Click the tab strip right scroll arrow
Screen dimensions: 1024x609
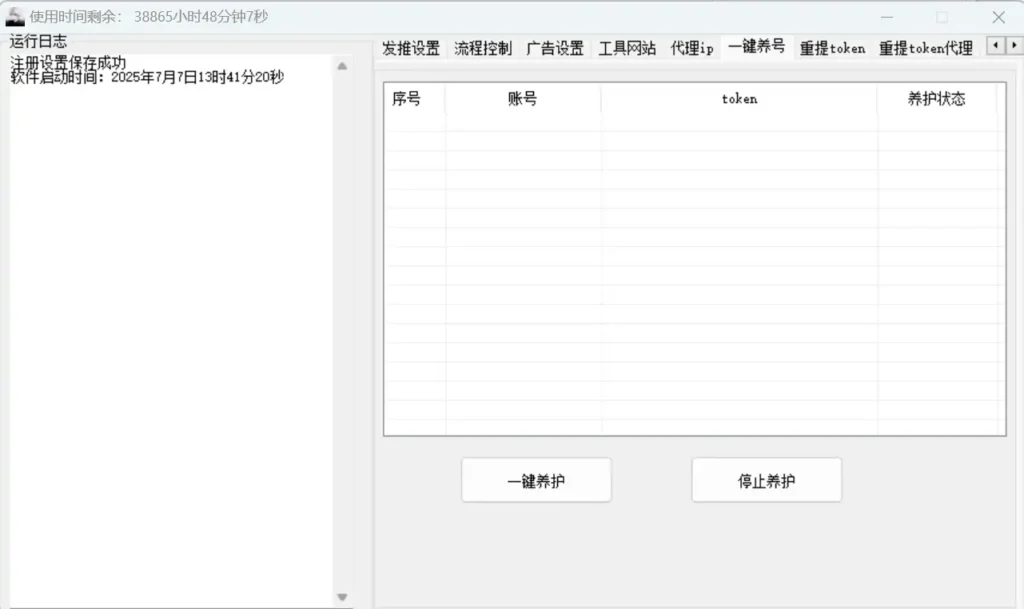pyautogui.click(x=1014, y=45)
